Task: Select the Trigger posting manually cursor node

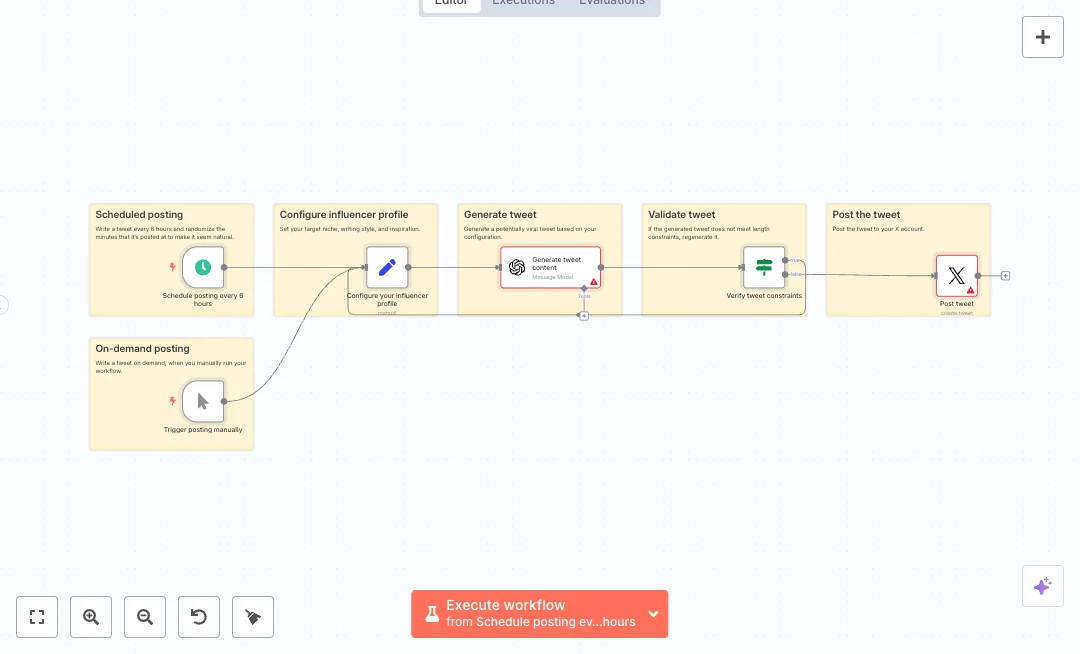Action: 203,401
